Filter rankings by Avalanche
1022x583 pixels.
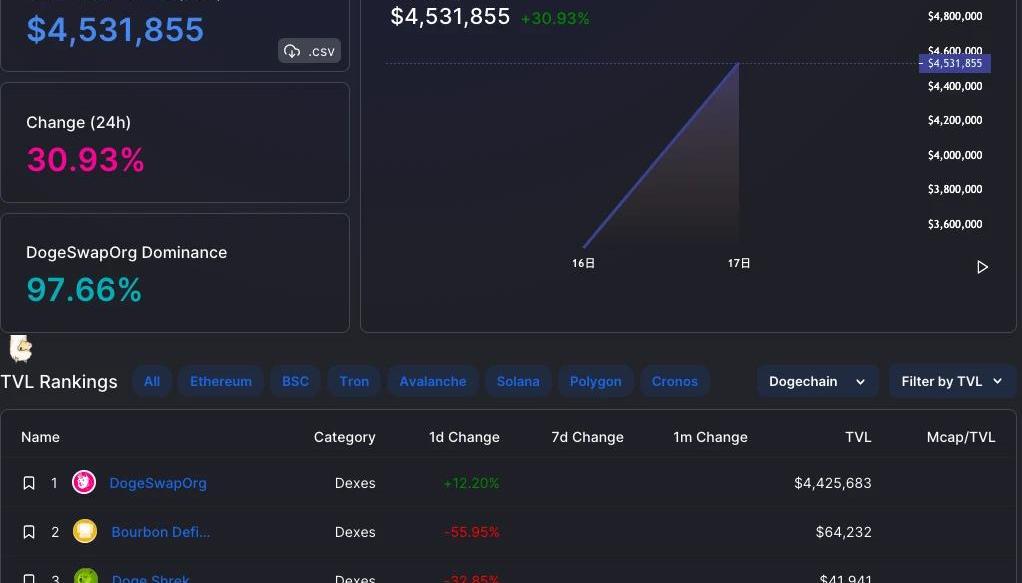(433, 381)
